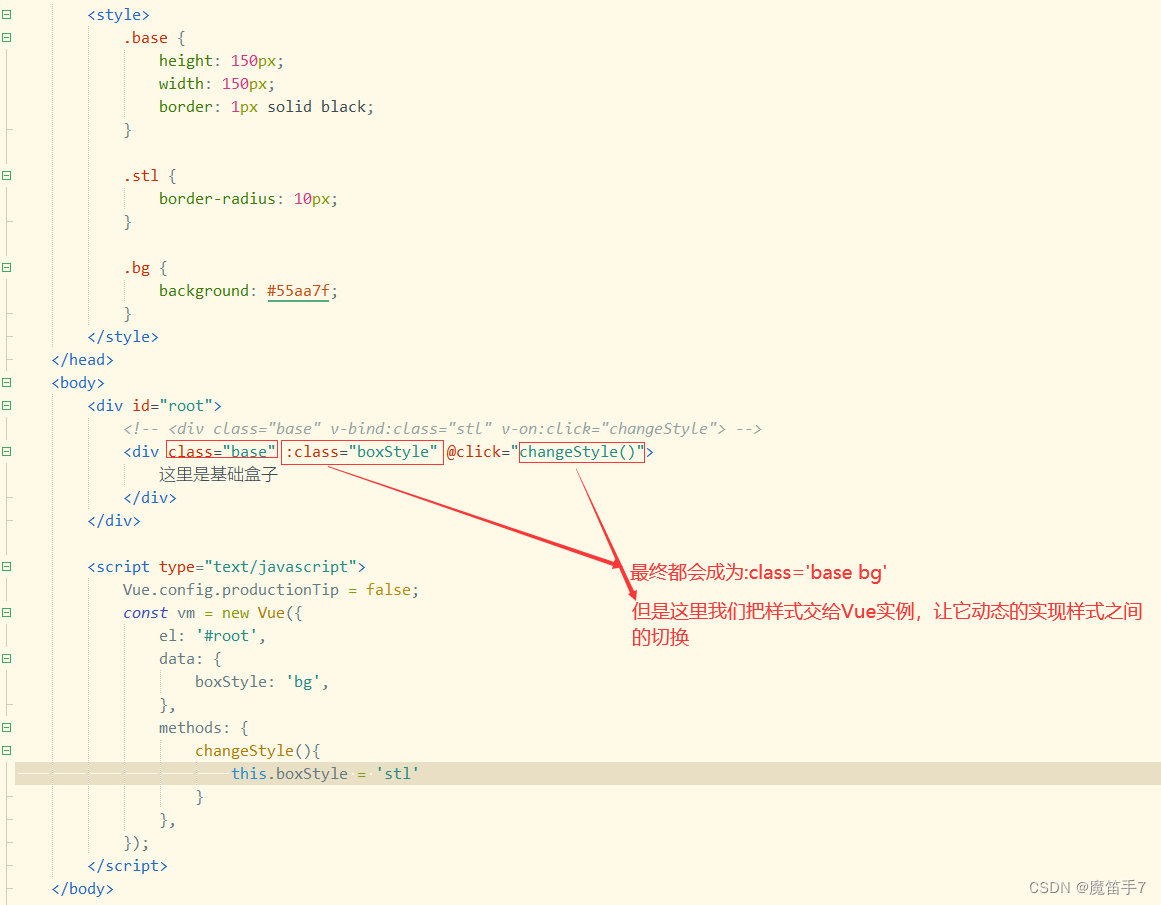
Task: Click the closing </head> tag
Action: [x=82, y=360]
